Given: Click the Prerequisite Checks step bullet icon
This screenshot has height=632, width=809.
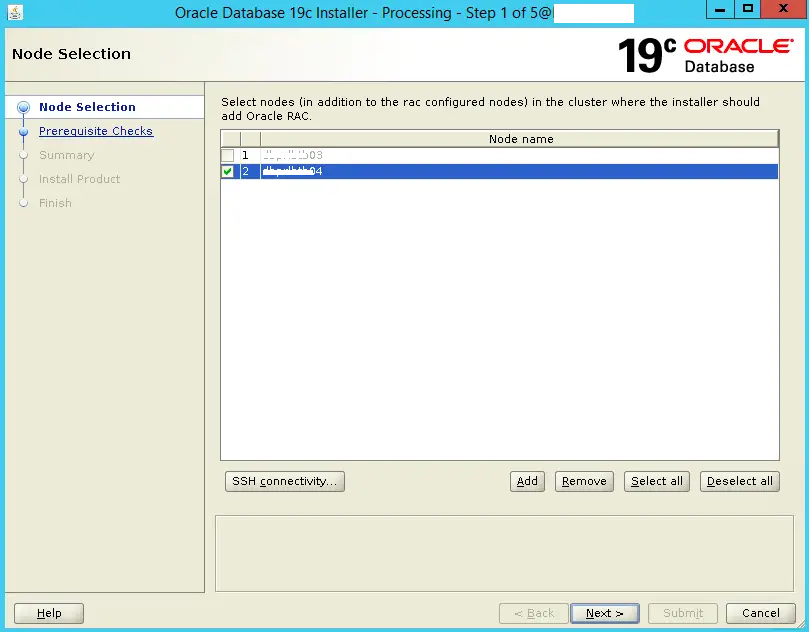Looking at the screenshot, I should (23, 132).
